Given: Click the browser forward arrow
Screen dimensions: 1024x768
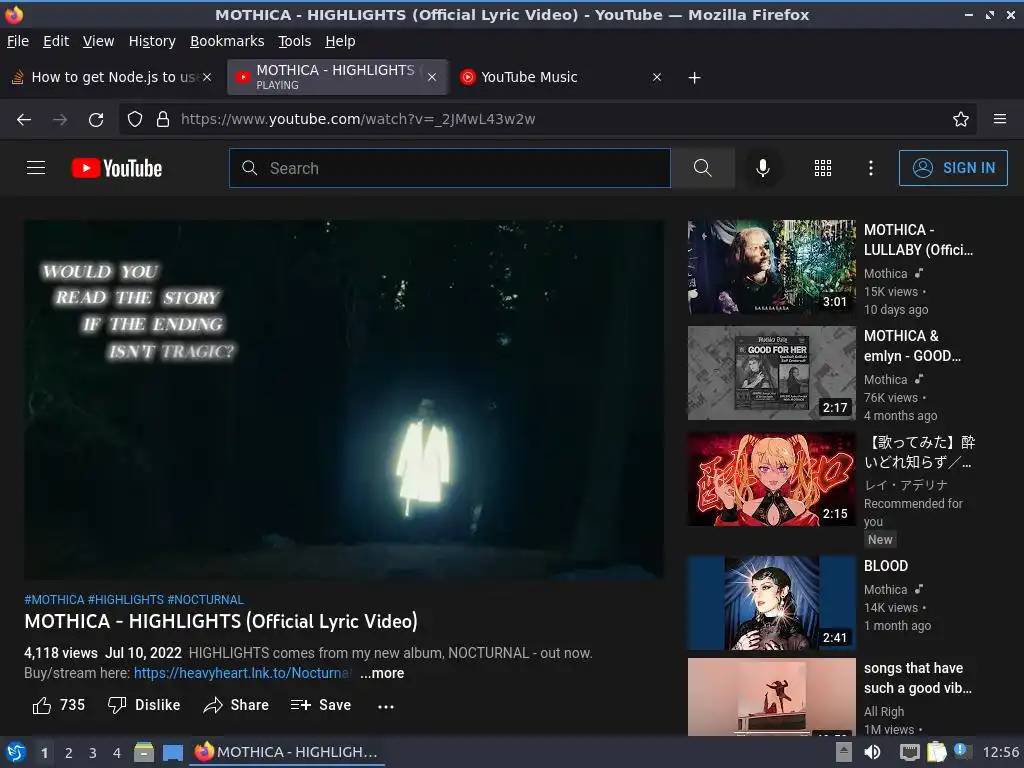Looking at the screenshot, I should [60, 120].
